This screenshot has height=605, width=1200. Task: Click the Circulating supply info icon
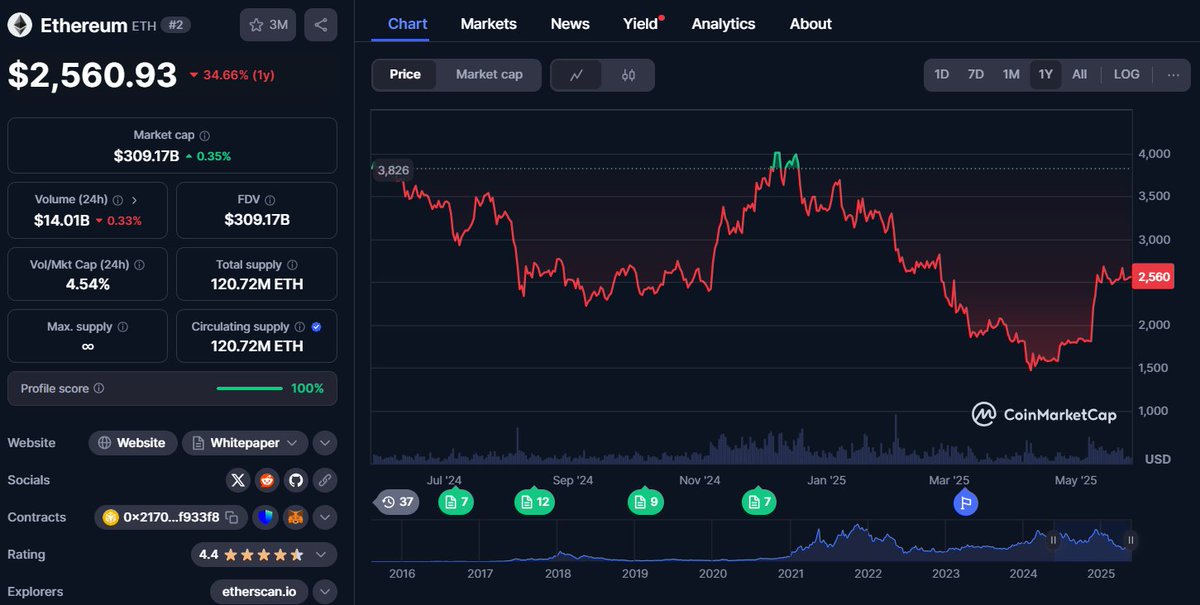pyautogui.click(x=299, y=327)
